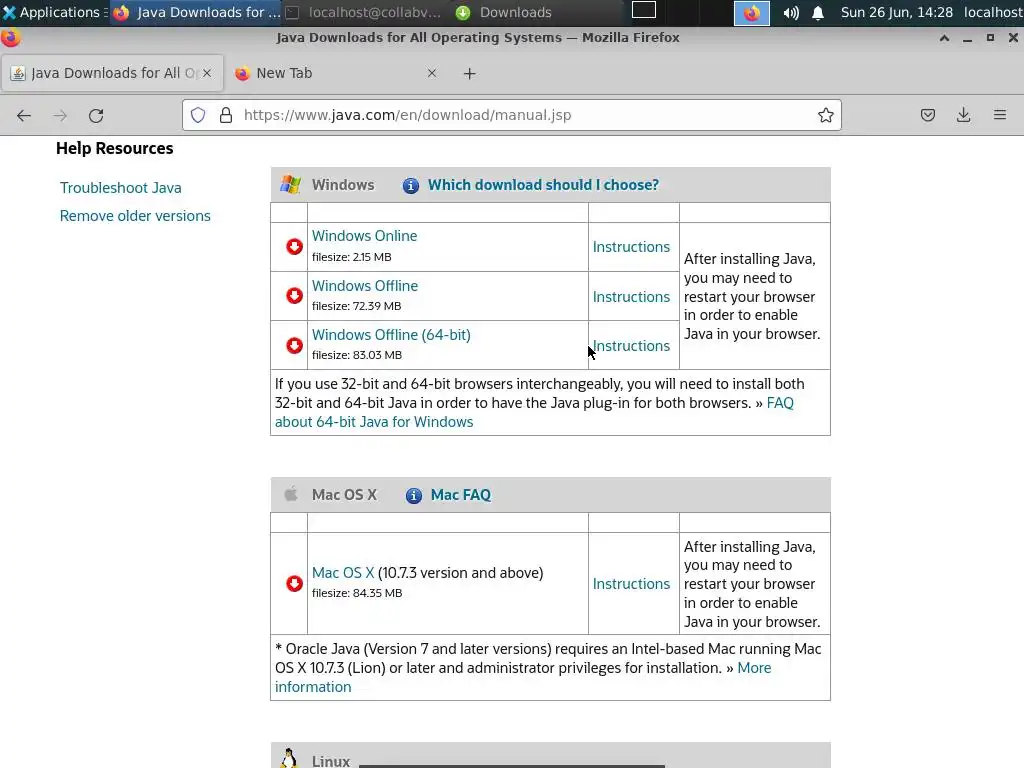Click the info icon beside Mac FAQ
Screen dimensions: 1024x768
[413, 496]
